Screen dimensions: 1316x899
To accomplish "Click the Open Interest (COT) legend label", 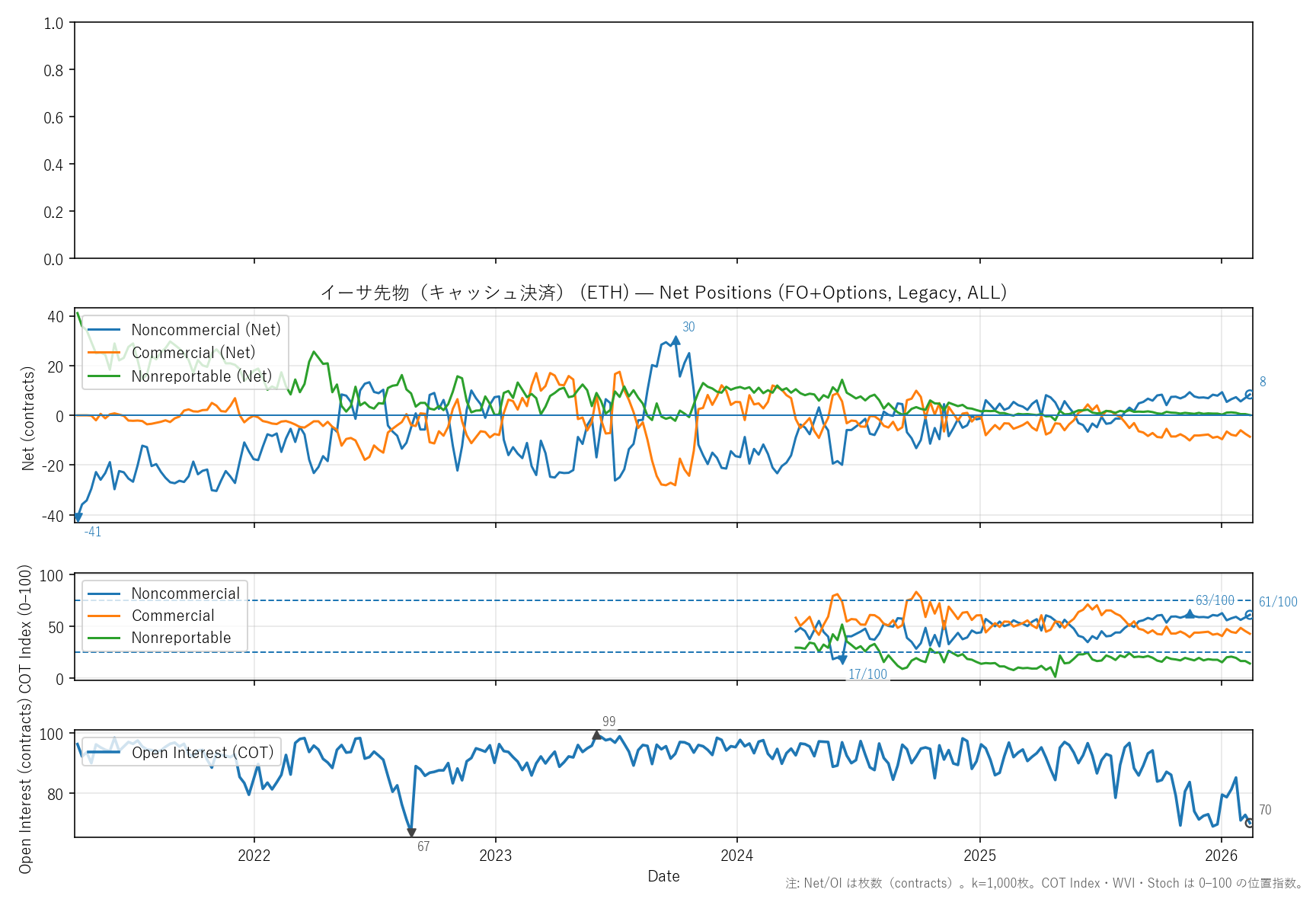I will pyautogui.click(x=203, y=753).
